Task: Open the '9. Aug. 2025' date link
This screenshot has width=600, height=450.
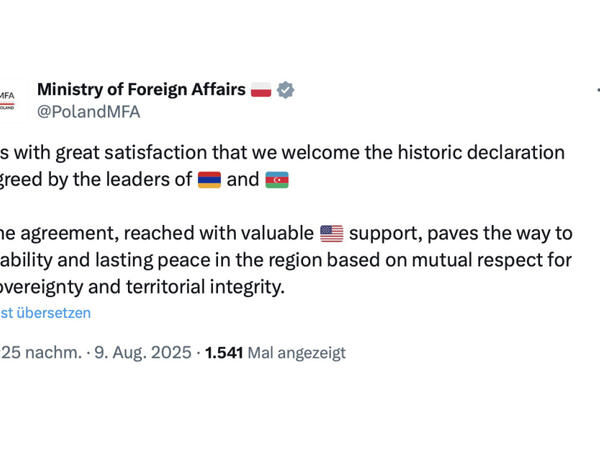Action: tap(143, 352)
